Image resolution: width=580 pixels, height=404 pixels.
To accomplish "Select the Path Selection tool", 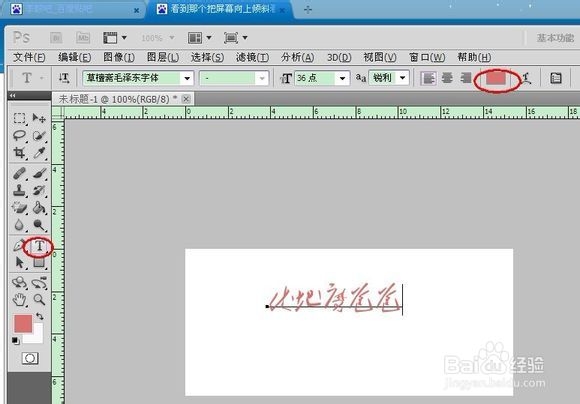I will (x=19, y=263).
